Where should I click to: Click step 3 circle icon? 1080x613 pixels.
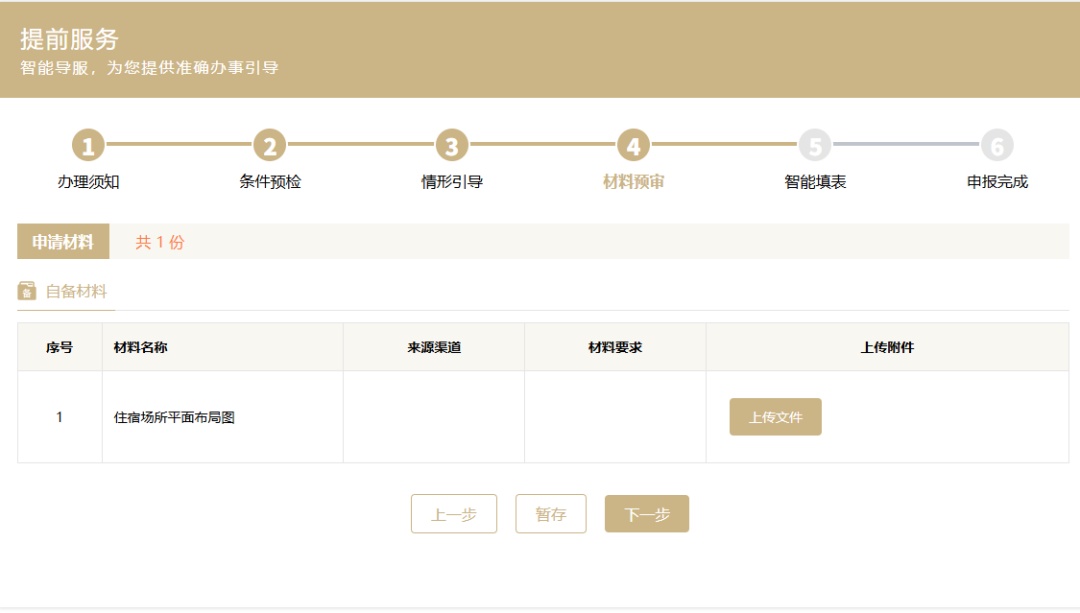451,146
